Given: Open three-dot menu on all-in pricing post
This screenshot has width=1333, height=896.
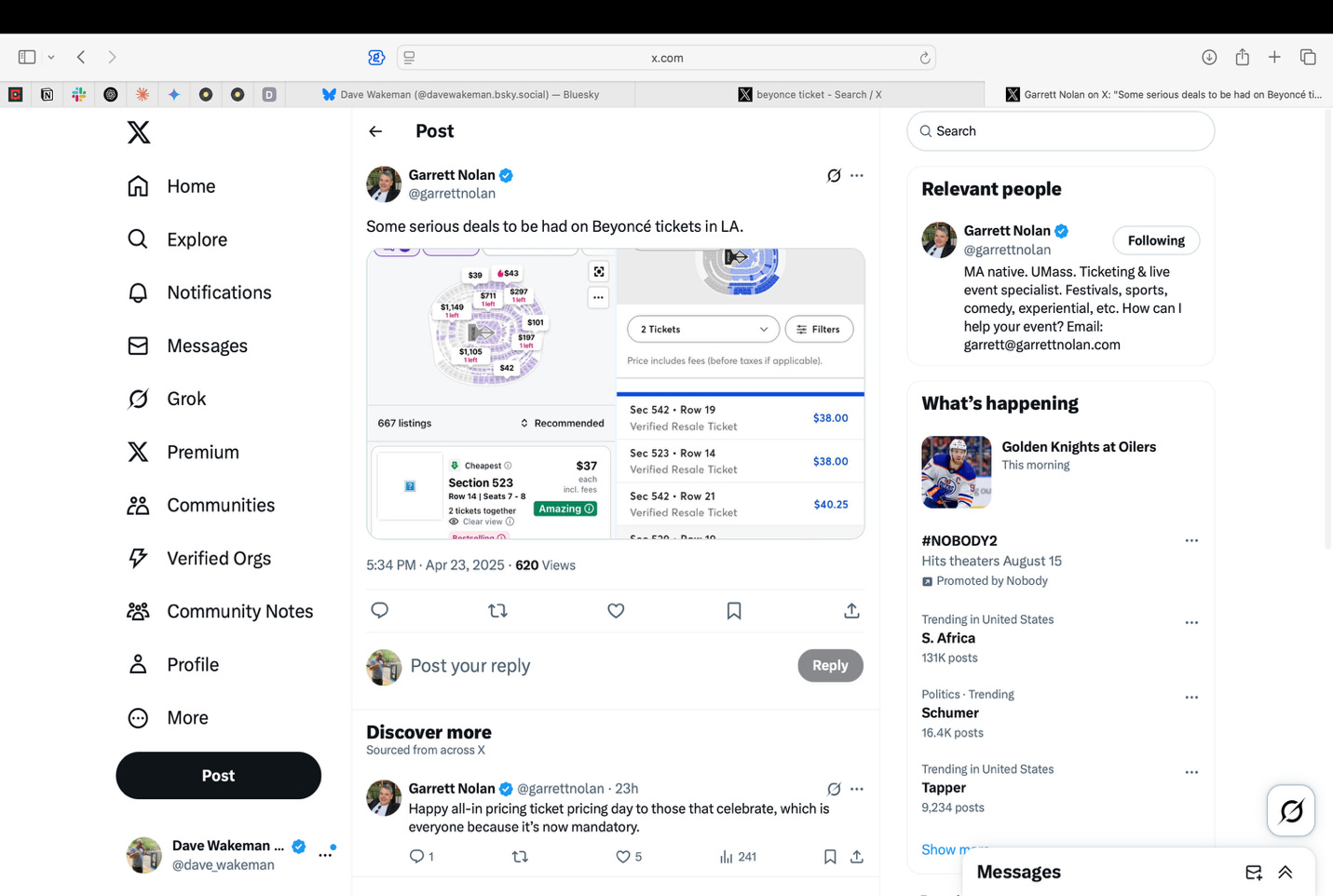Looking at the screenshot, I should pos(857,789).
